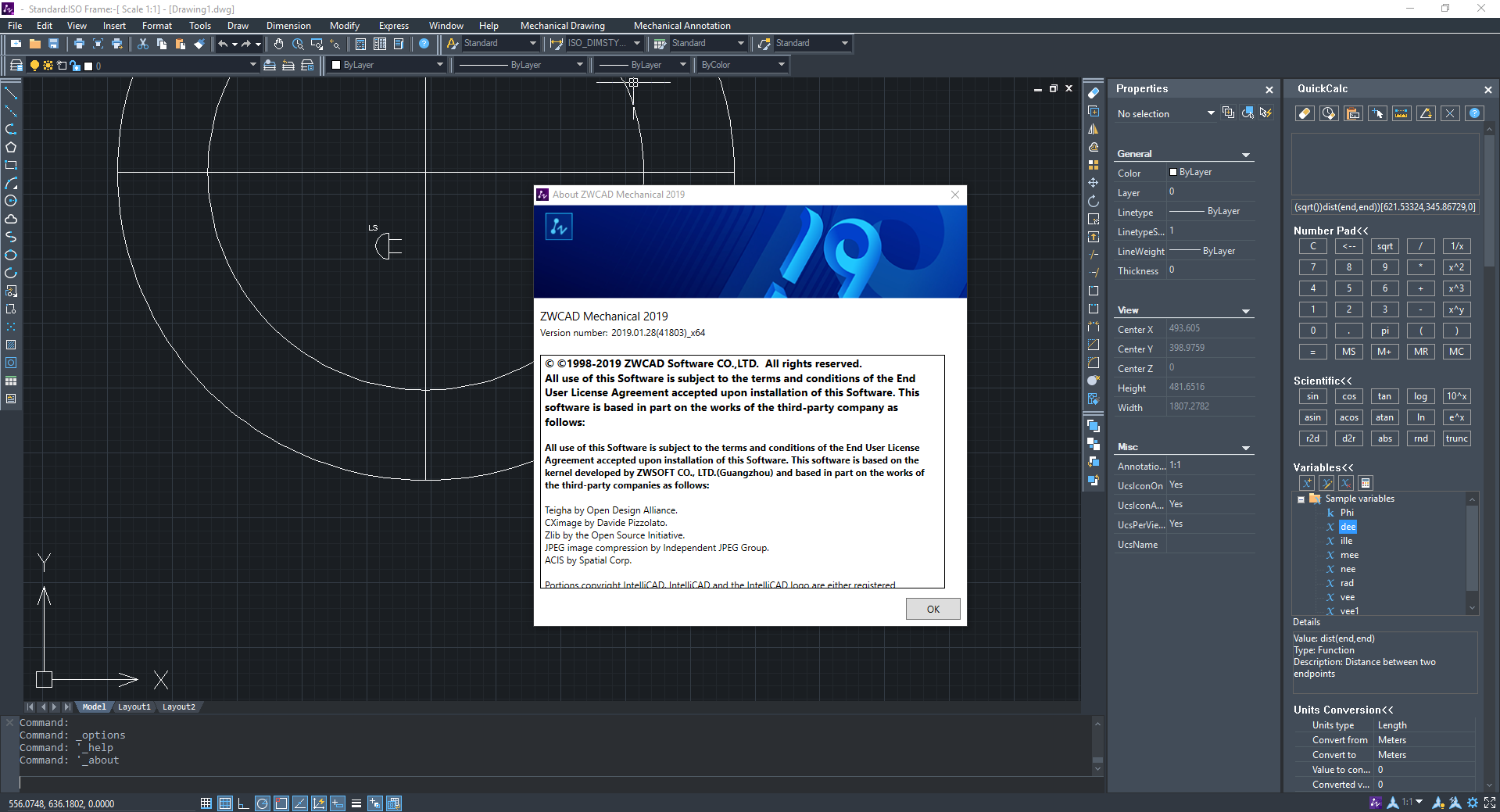Open the Mechanical Annotation menu
The image size is (1500, 812).
click(682, 26)
